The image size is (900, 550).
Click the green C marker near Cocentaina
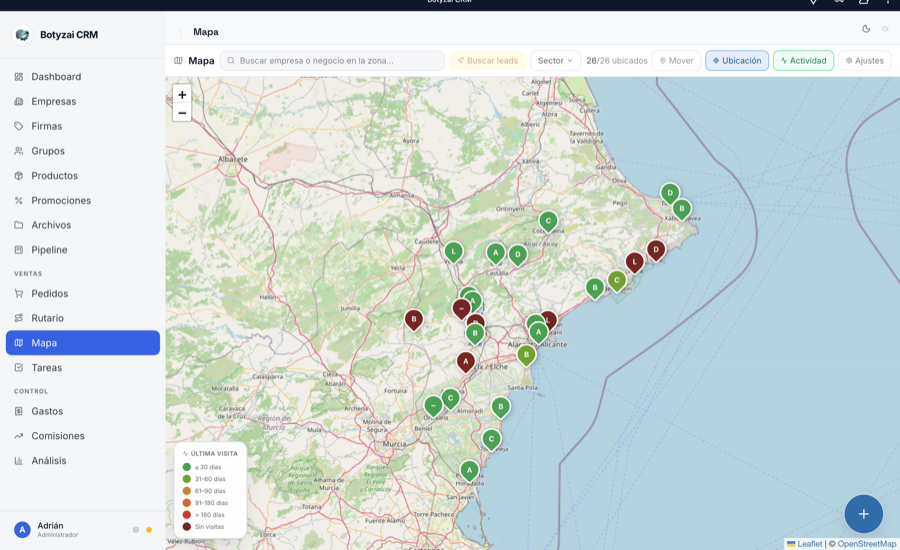click(548, 221)
